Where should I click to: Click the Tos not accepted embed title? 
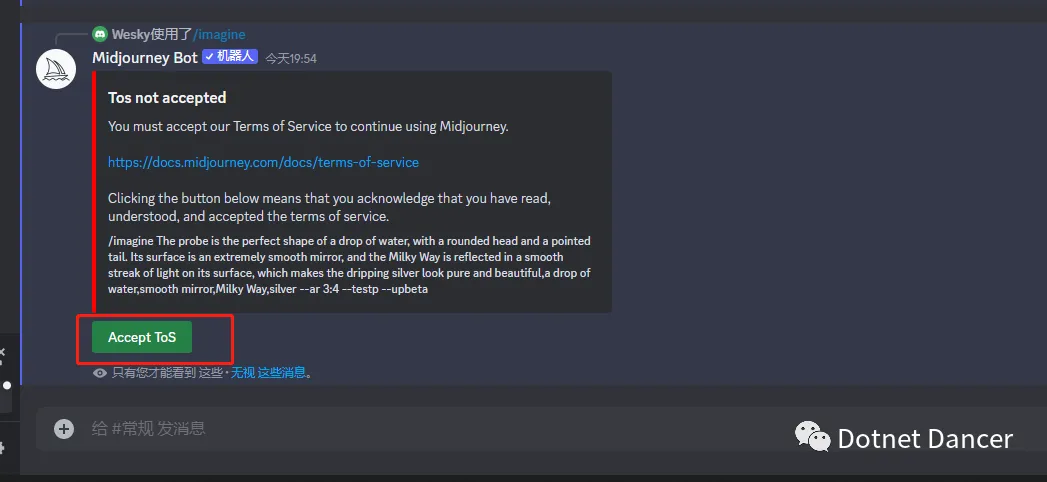[167, 98]
